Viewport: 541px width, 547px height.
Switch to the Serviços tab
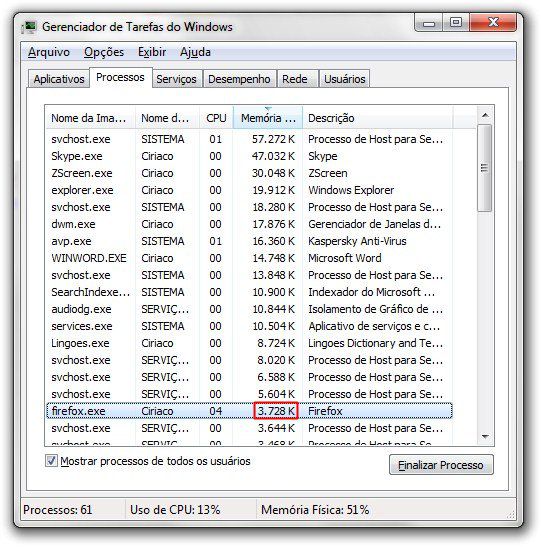[x=176, y=79]
